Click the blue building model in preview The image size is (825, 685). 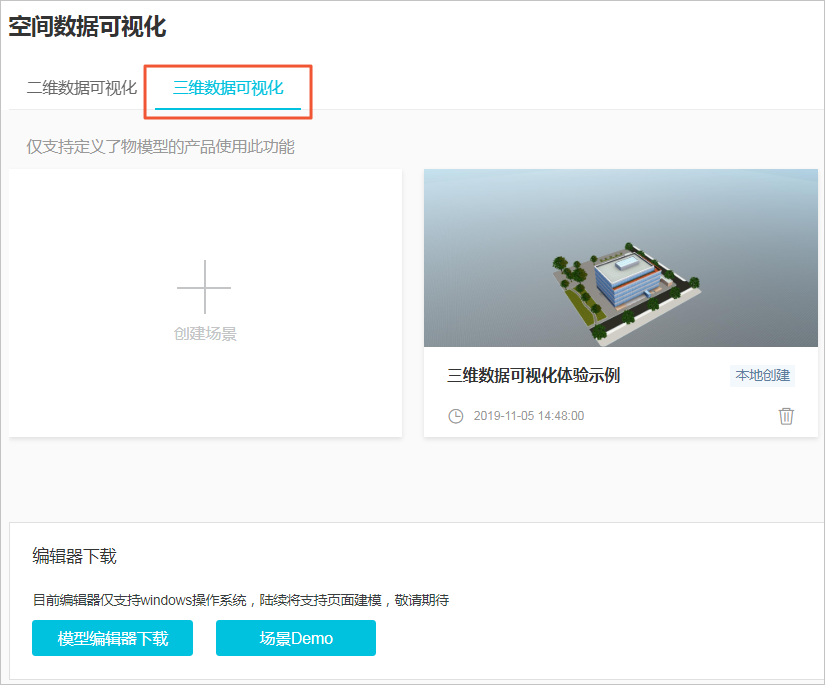622,278
